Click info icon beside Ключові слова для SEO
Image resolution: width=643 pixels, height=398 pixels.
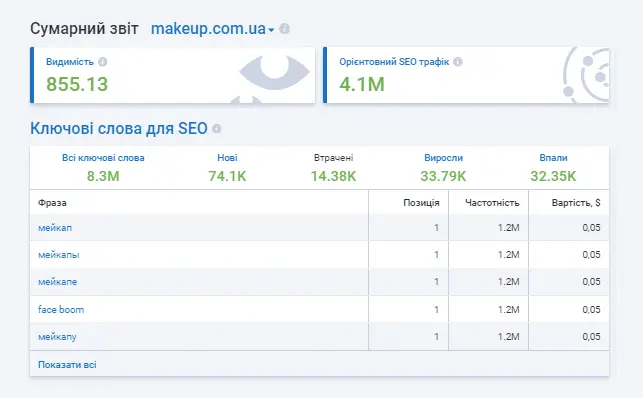coord(217,129)
